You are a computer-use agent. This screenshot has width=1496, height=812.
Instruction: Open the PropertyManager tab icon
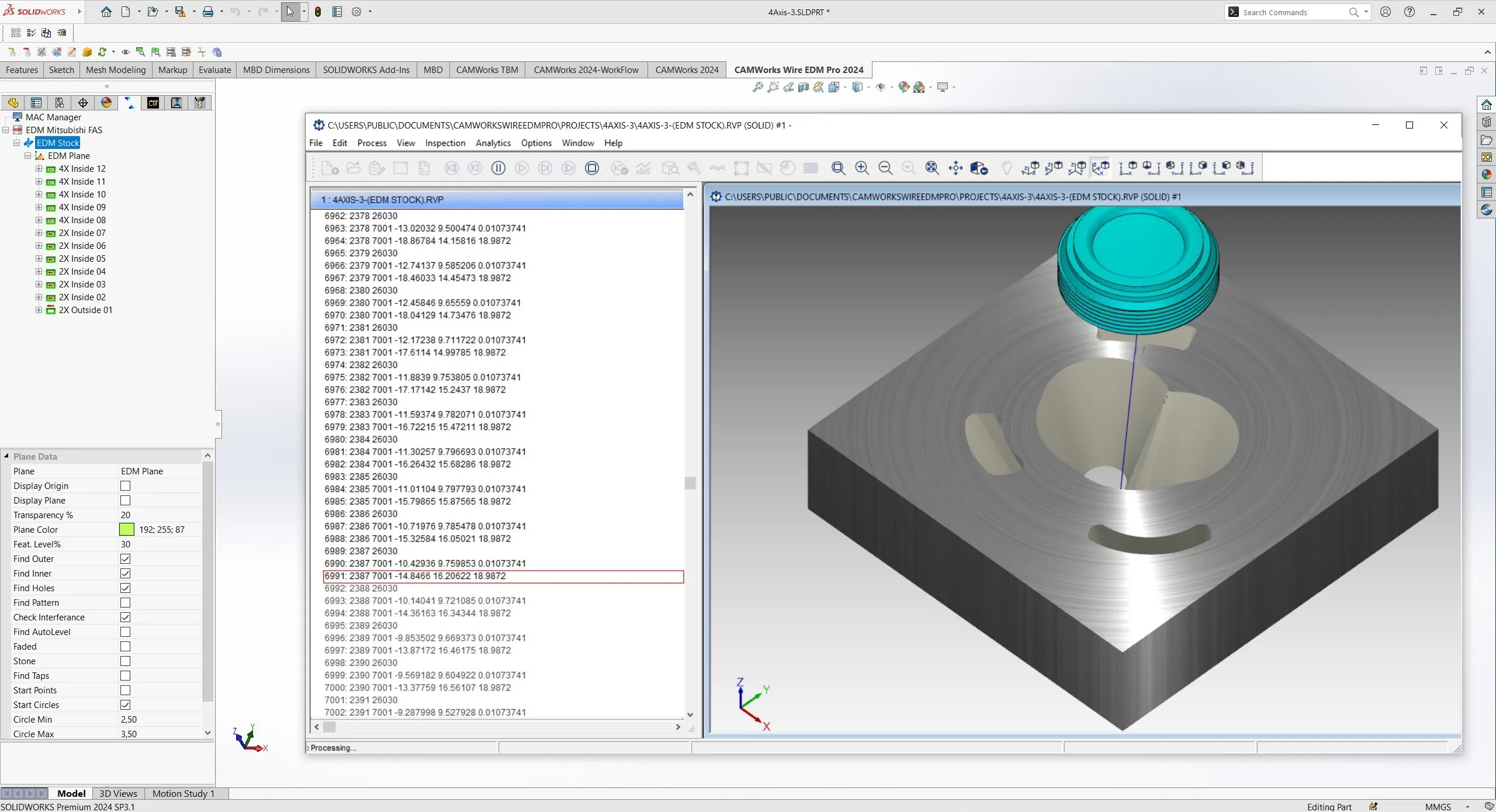36,103
